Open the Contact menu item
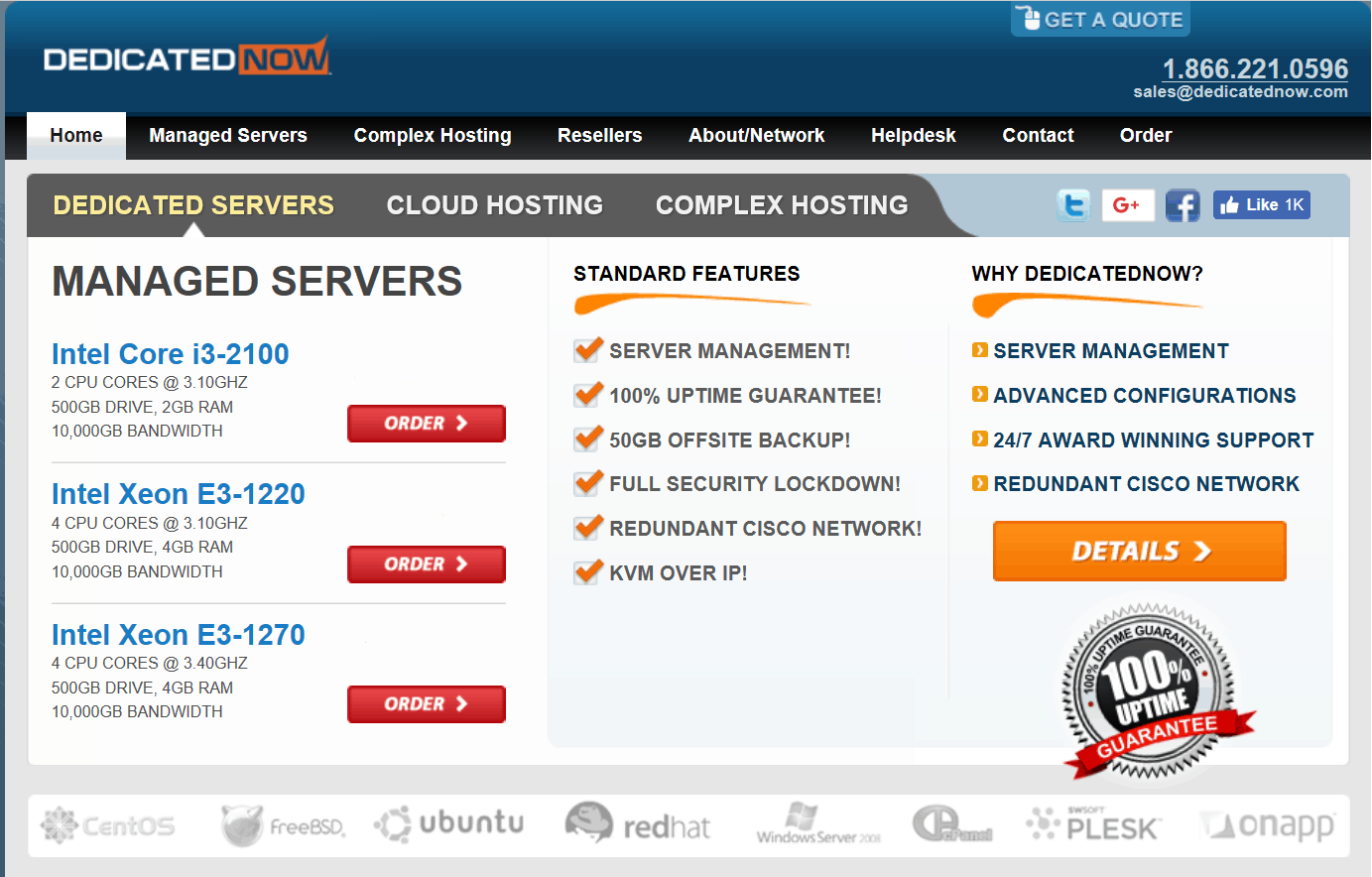The height and width of the screenshot is (877, 1372). pyautogui.click(x=1038, y=136)
